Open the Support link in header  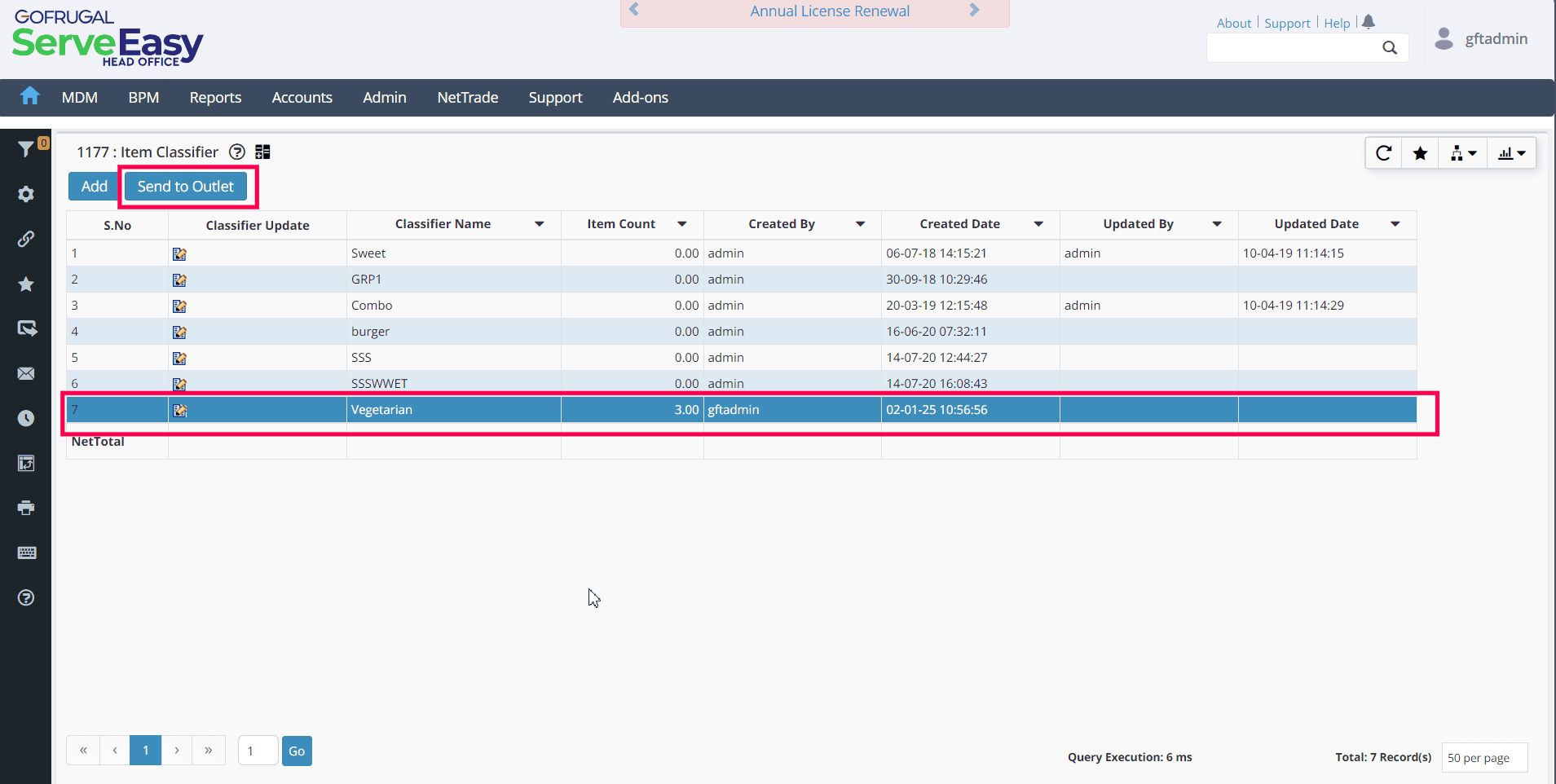click(1288, 24)
